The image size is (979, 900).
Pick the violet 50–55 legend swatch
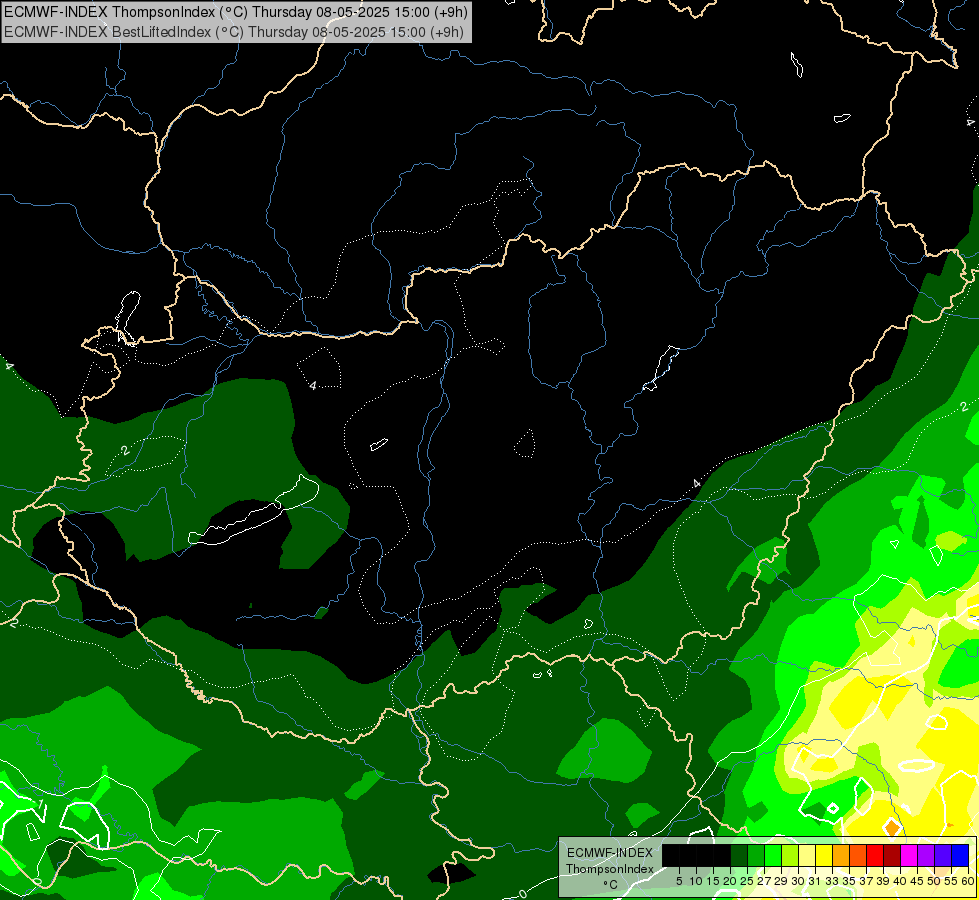coord(943,855)
